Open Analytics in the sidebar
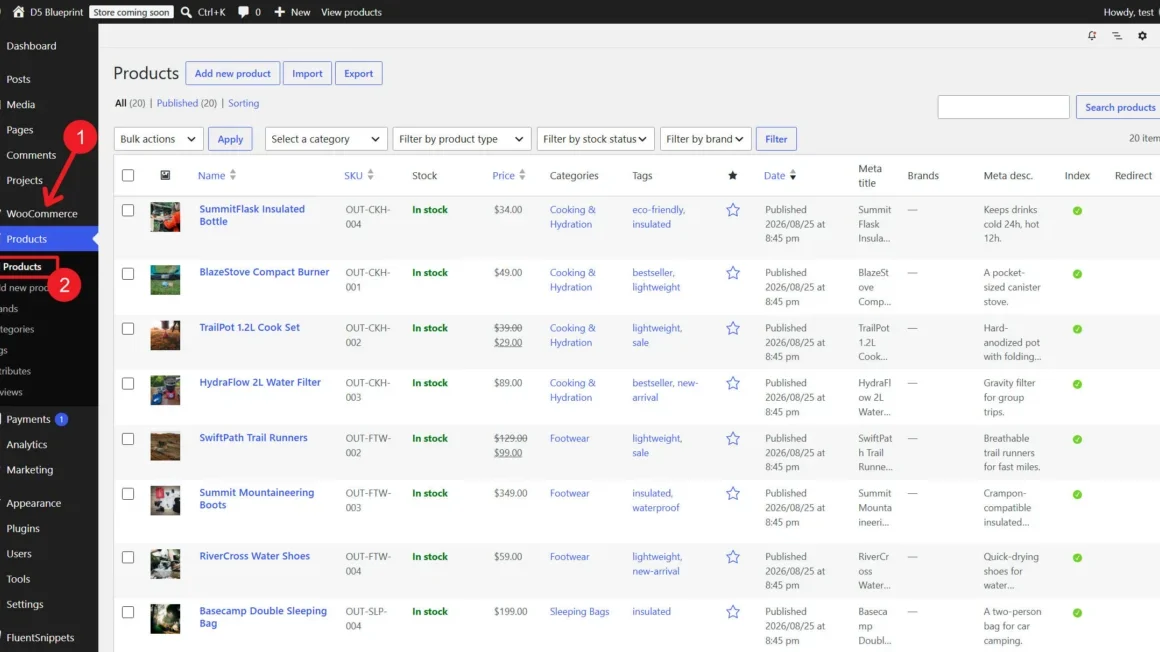 (x=27, y=445)
